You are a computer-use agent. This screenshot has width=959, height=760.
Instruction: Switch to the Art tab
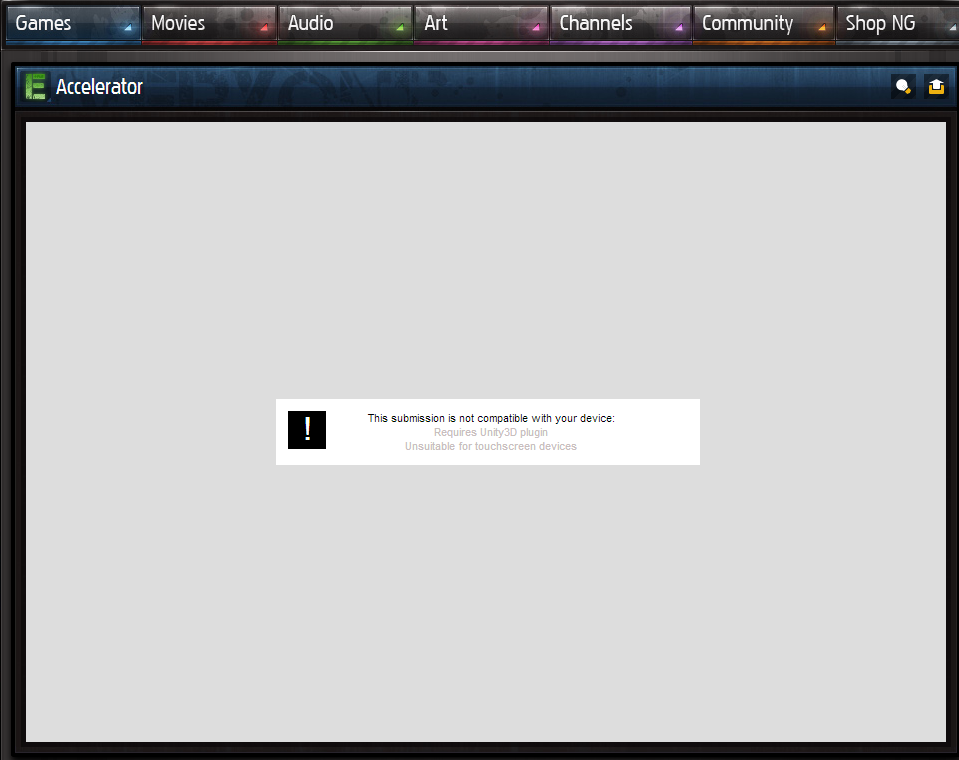coord(436,23)
